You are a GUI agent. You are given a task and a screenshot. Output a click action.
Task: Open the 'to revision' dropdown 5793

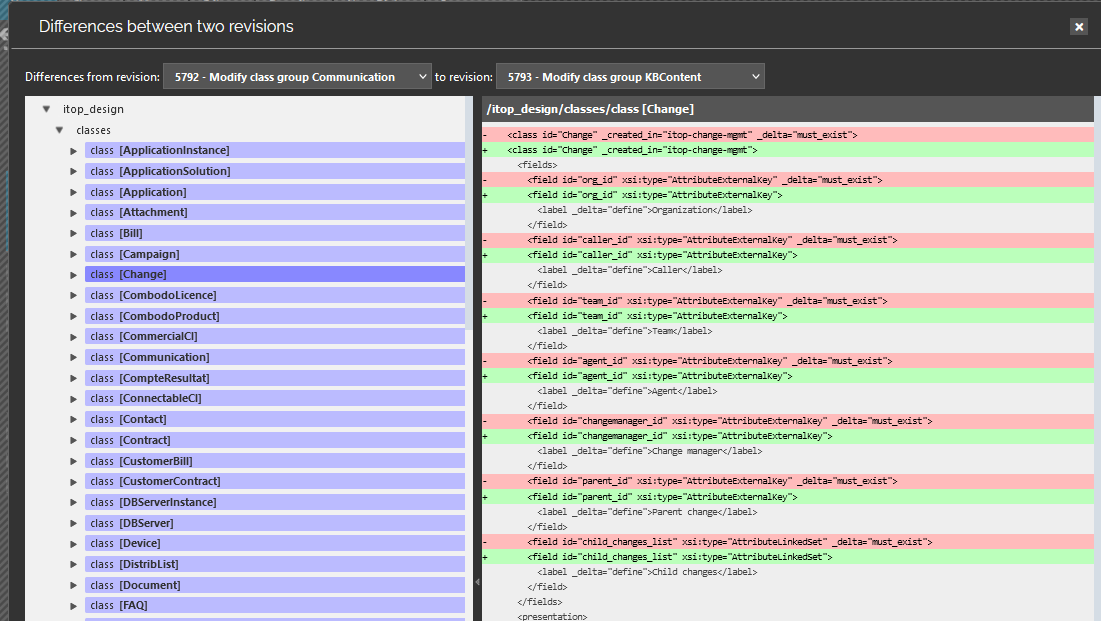pos(630,77)
